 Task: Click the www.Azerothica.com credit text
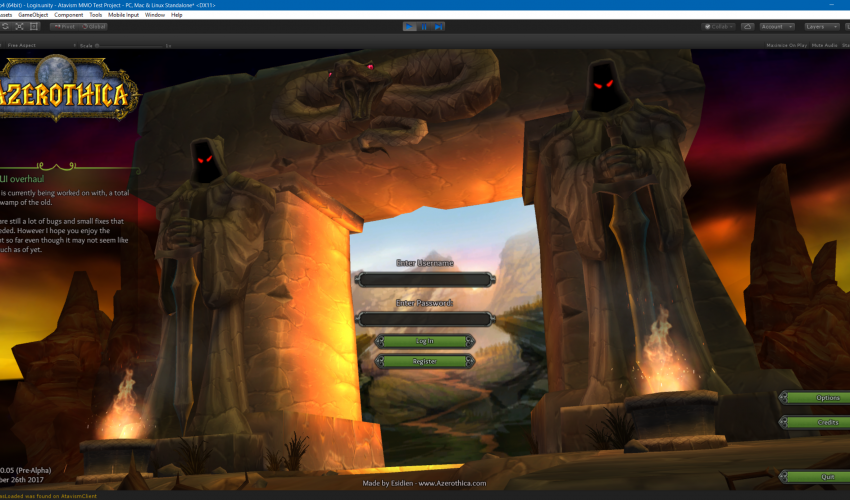tap(452, 483)
